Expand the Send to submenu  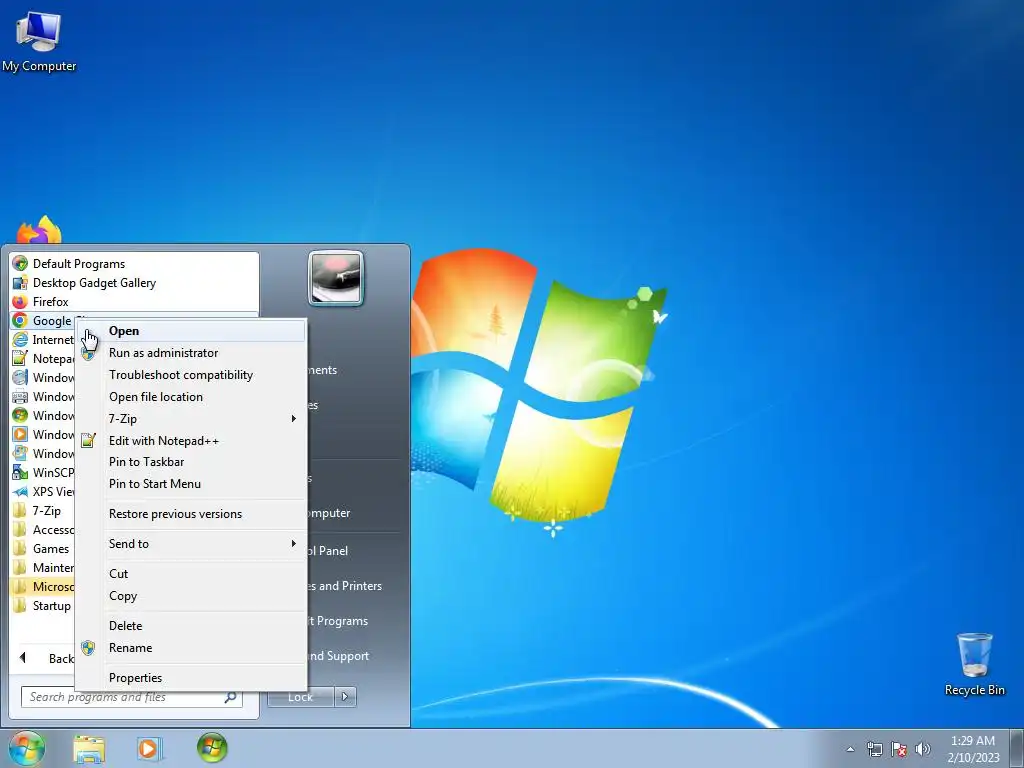(191, 543)
